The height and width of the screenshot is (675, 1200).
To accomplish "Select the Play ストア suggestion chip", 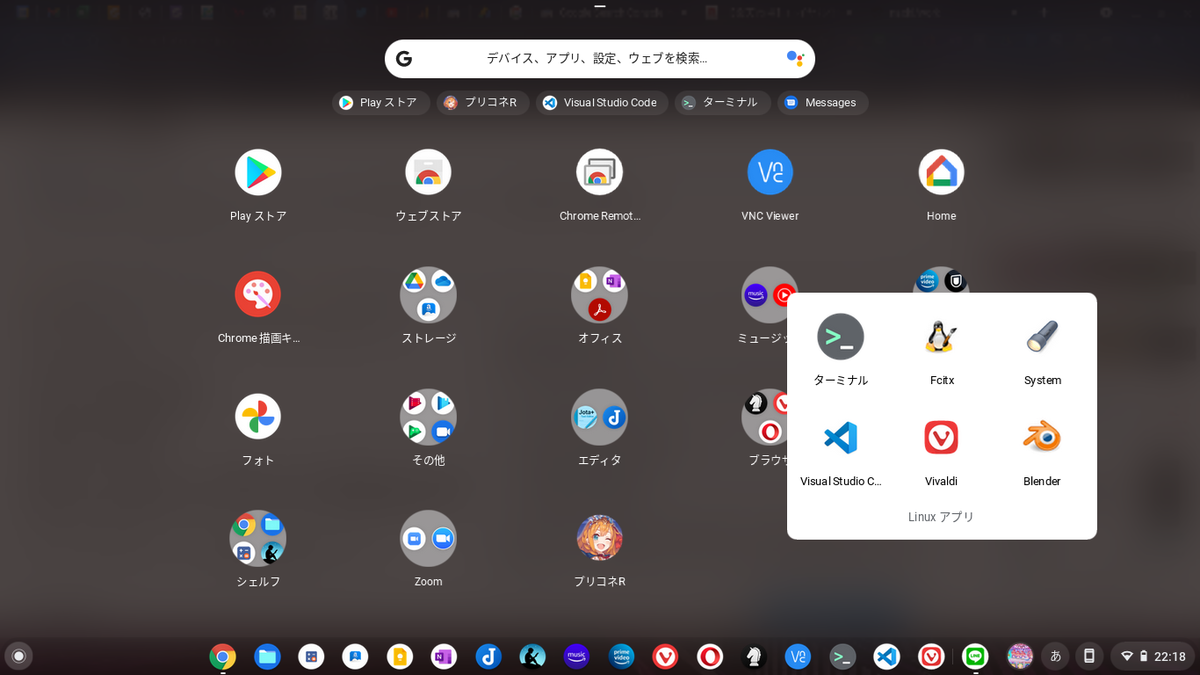I will tap(381, 102).
